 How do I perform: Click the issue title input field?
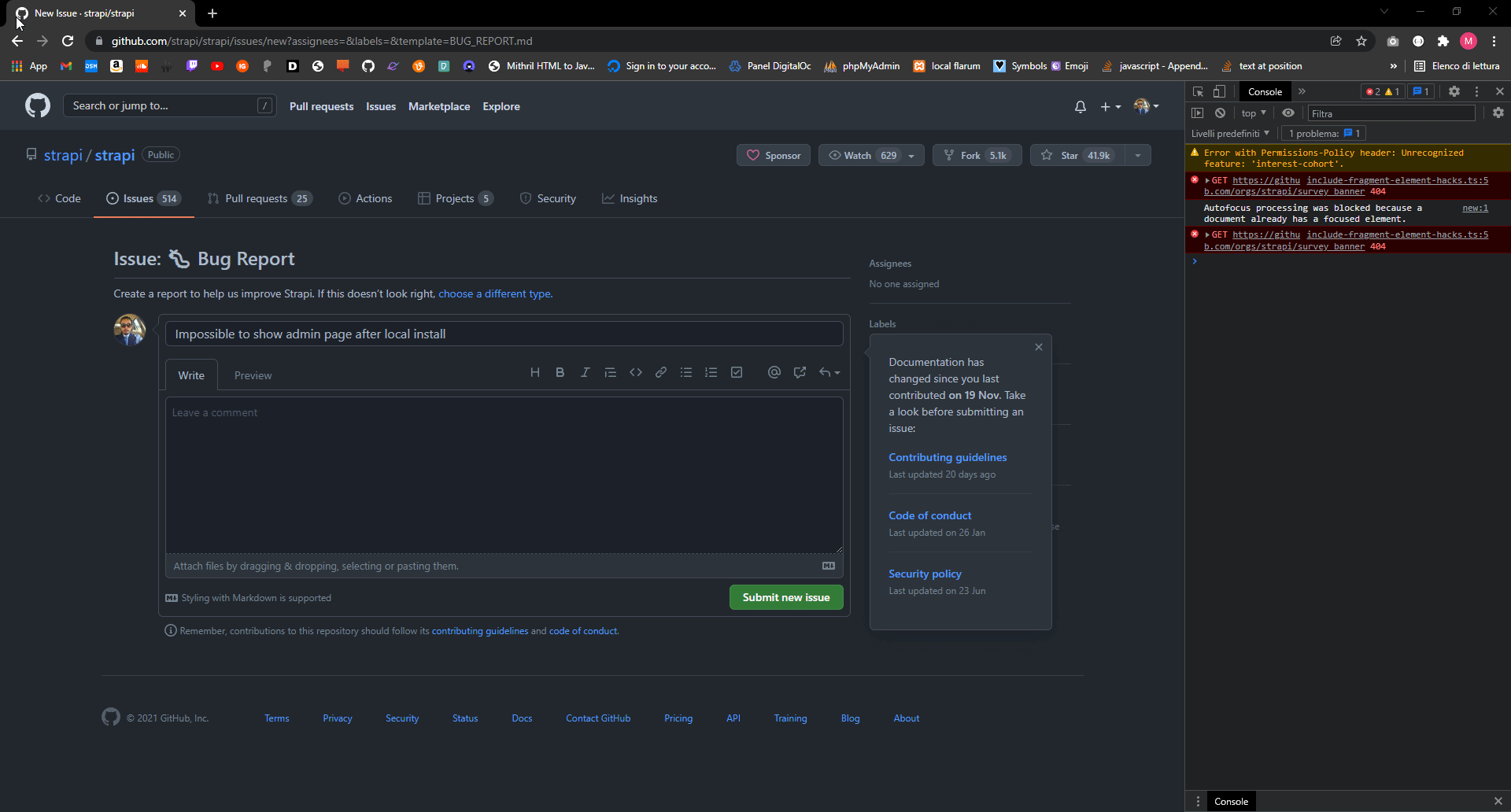pos(504,334)
